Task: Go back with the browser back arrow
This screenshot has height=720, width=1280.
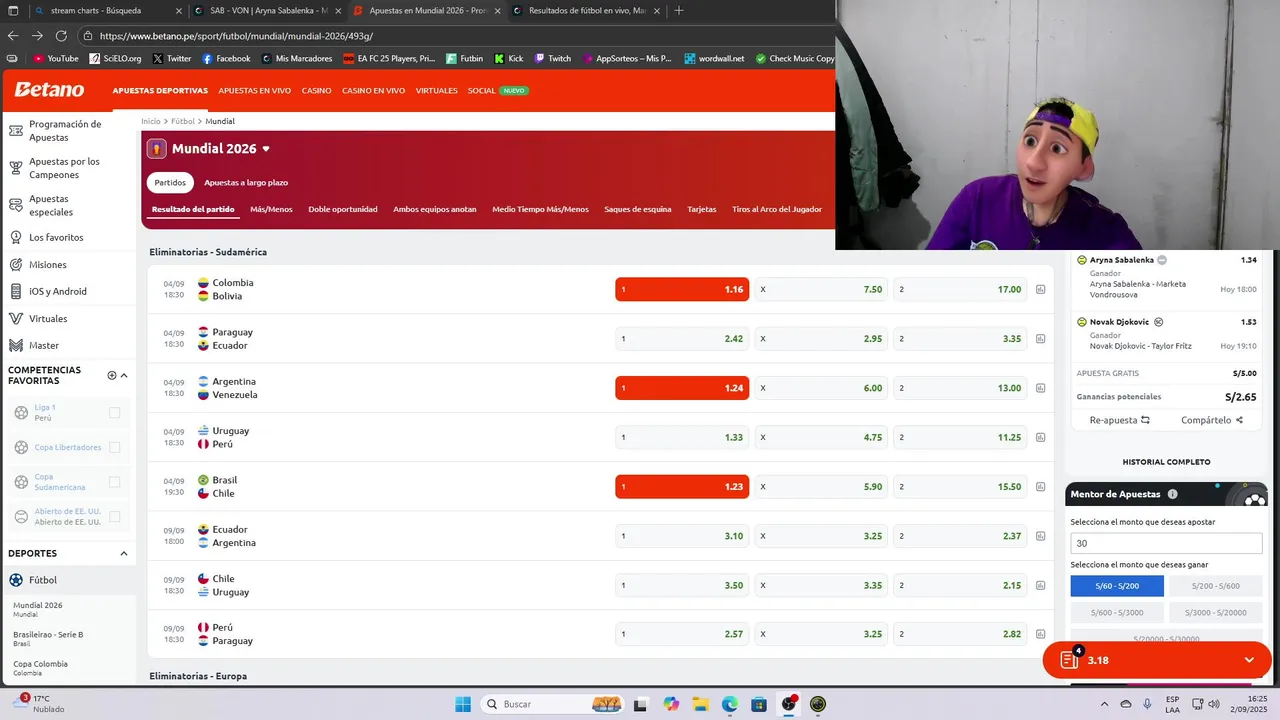Action: click(x=13, y=36)
